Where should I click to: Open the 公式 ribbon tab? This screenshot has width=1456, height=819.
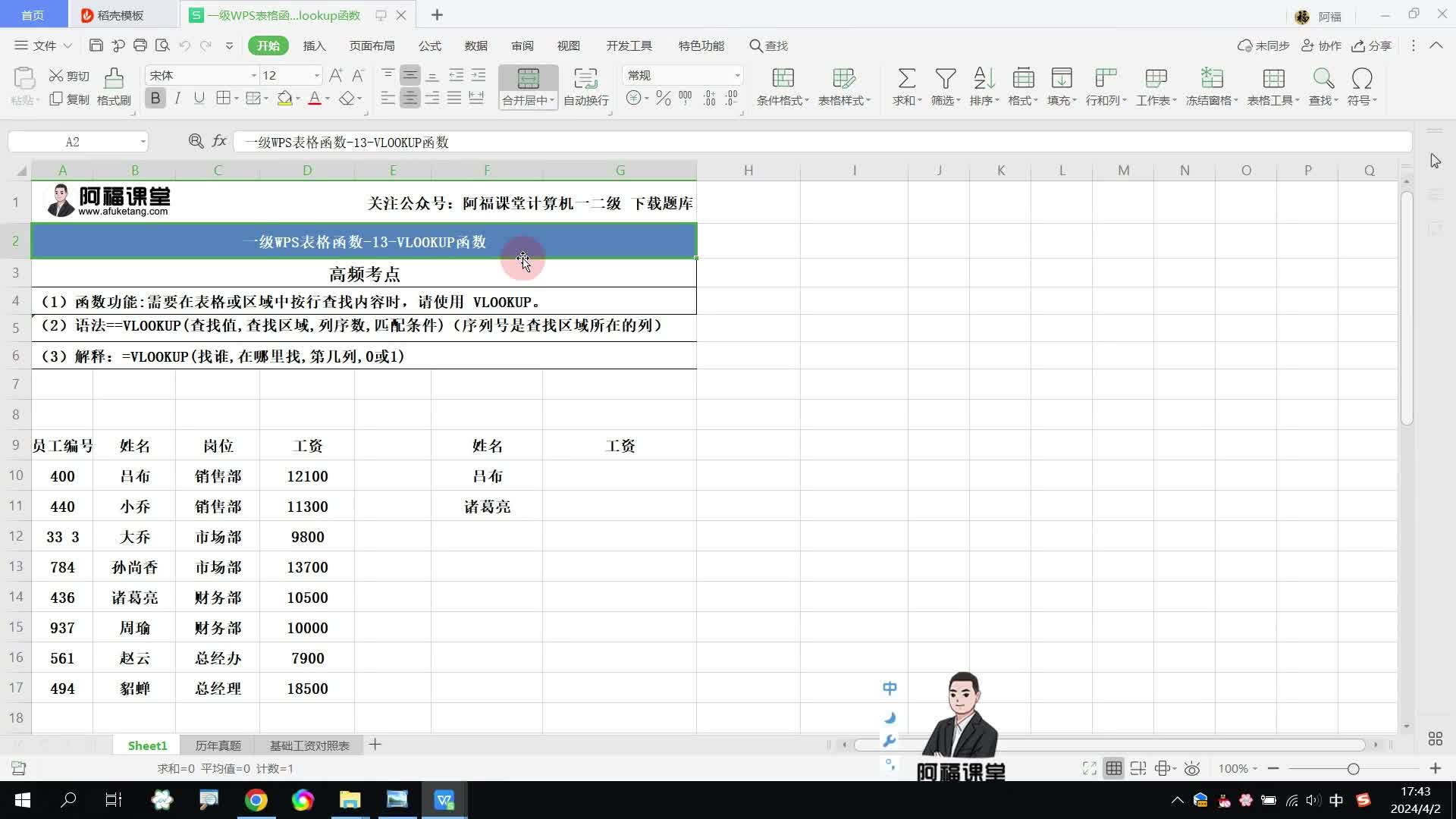tap(429, 45)
